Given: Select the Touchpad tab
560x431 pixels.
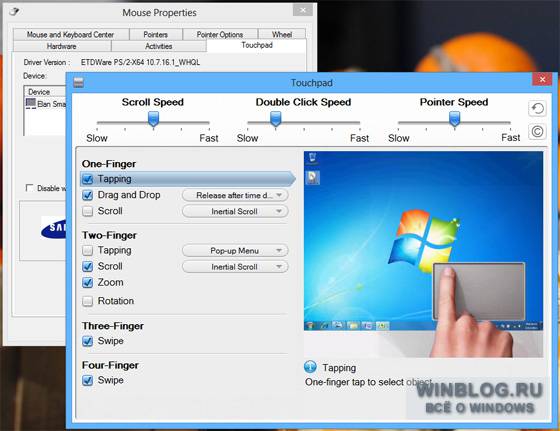Looking at the screenshot, I should [256, 45].
